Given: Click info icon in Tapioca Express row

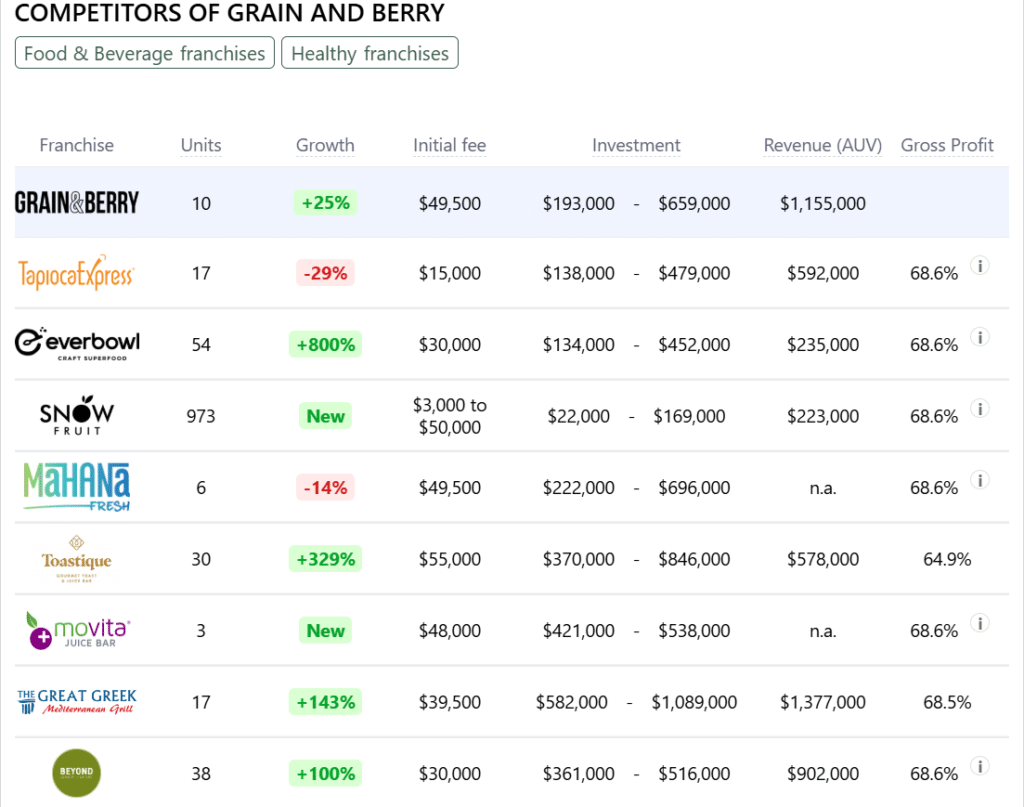Looking at the screenshot, I should (980, 266).
